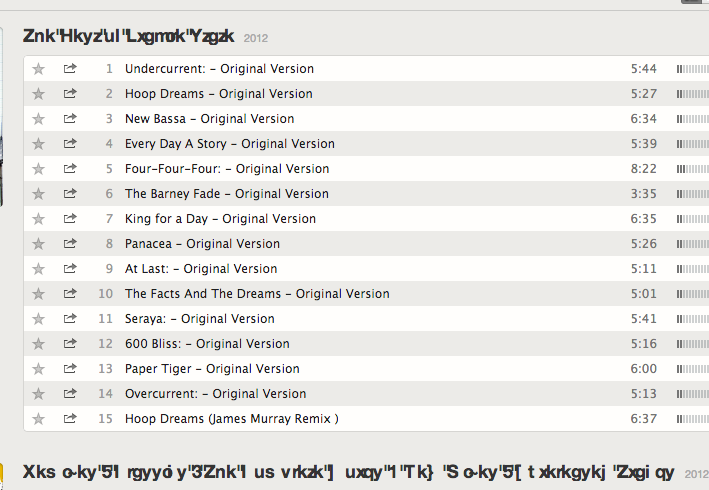Click popularity bar for Undercurrent track
Image resolution: width=709 pixels, height=490 pixels.
tap(692, 69)
